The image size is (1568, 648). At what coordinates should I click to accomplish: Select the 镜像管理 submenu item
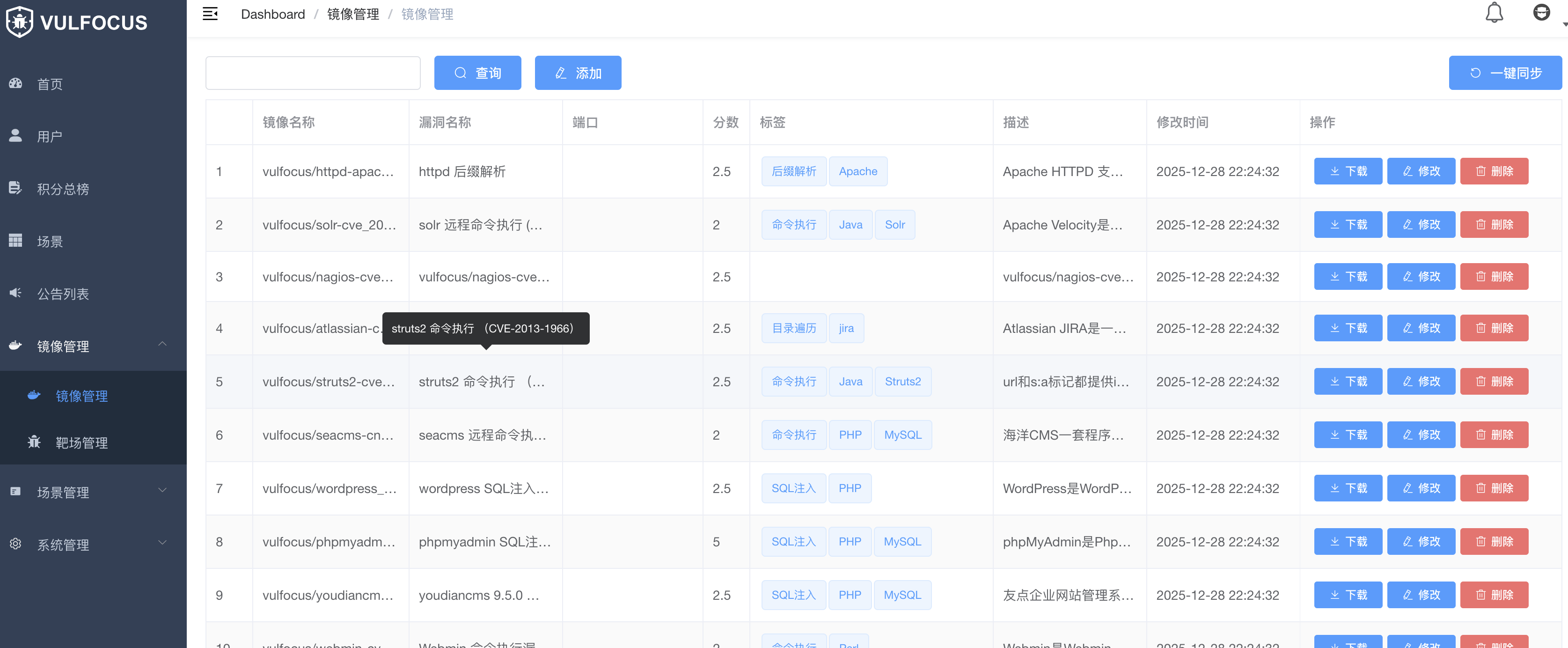tap(81, 396)
